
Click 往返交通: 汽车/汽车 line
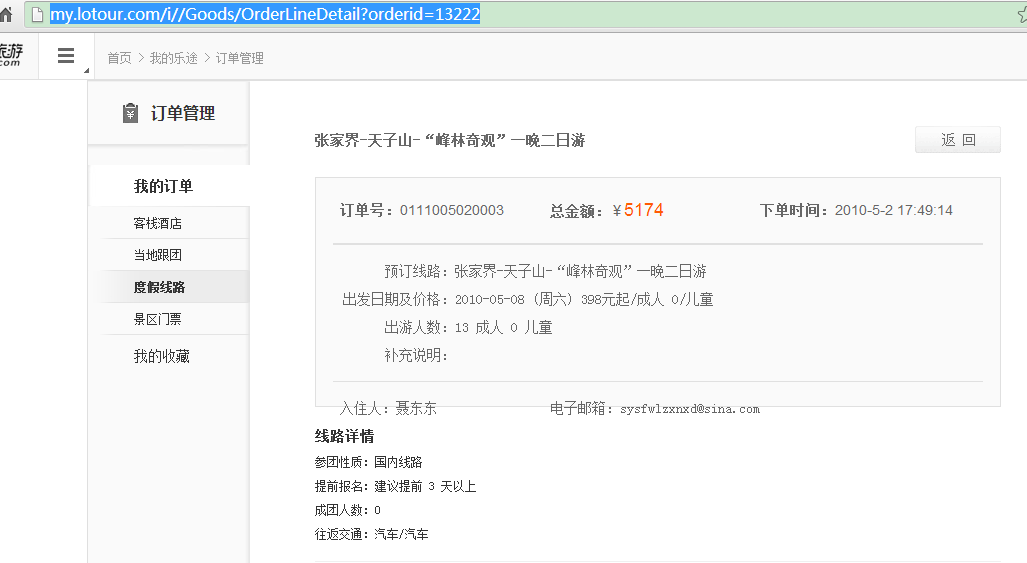371,534
